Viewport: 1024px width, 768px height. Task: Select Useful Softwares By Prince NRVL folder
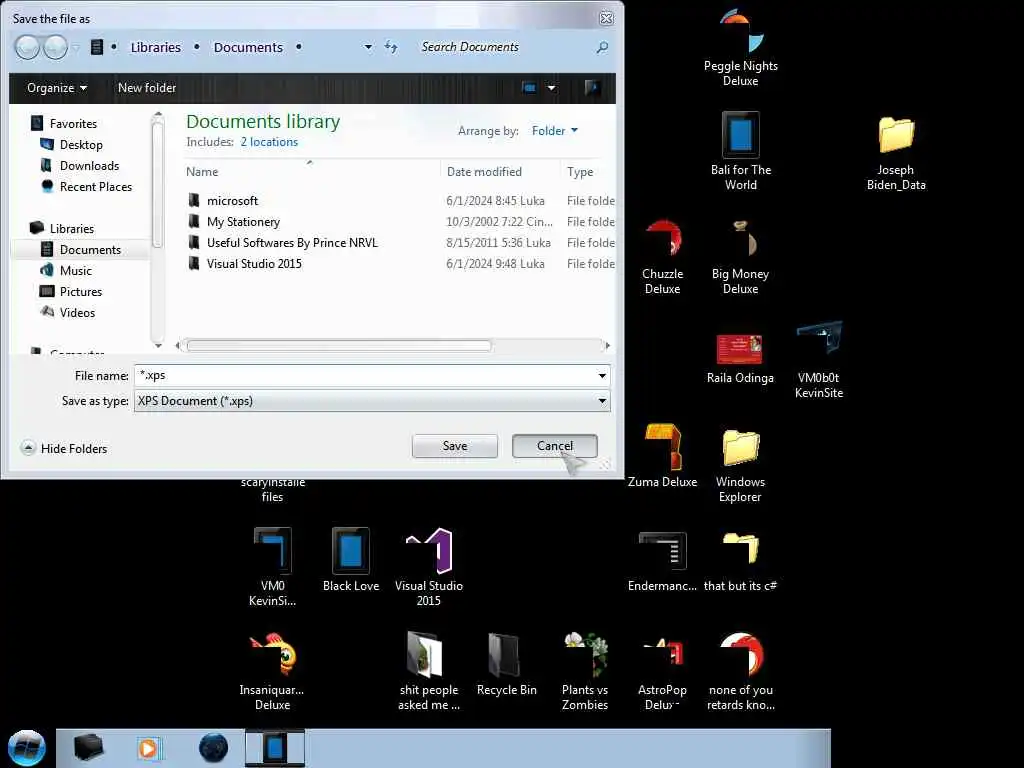point(400,242)
